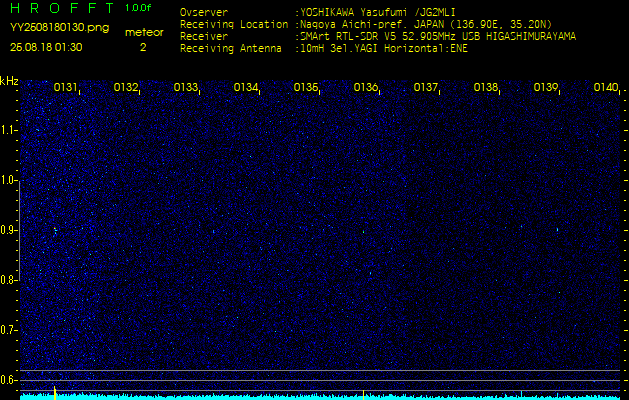Click the Receiver field label
The width and height of the screenshot is (629, 400).
(204, 37)
